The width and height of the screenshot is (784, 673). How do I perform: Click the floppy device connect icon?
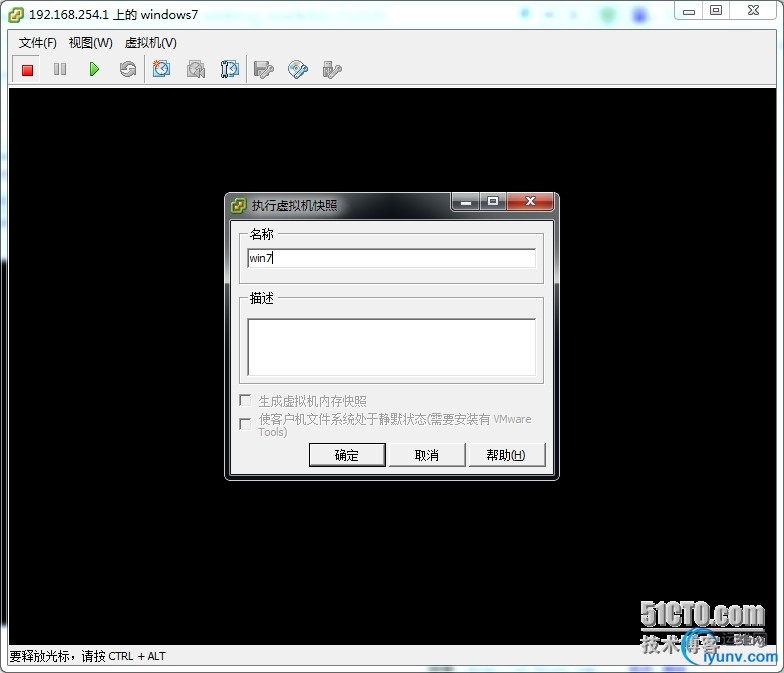(x=264, y=70)
